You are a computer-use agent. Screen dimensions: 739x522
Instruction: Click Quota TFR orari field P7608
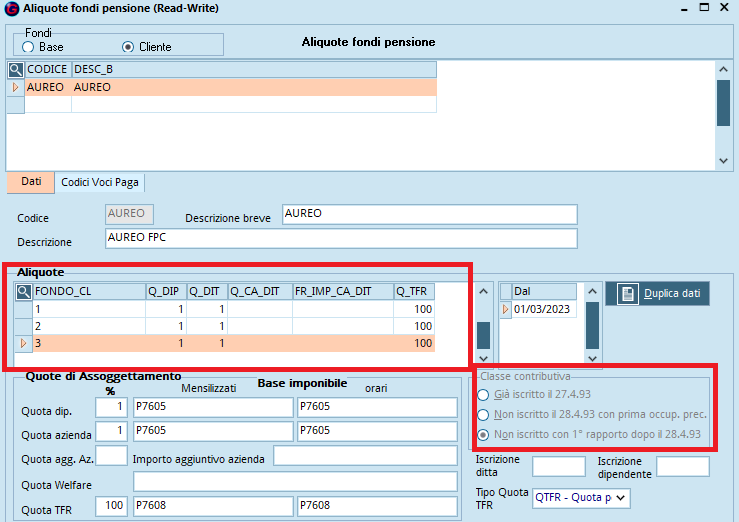pos(378,506)
